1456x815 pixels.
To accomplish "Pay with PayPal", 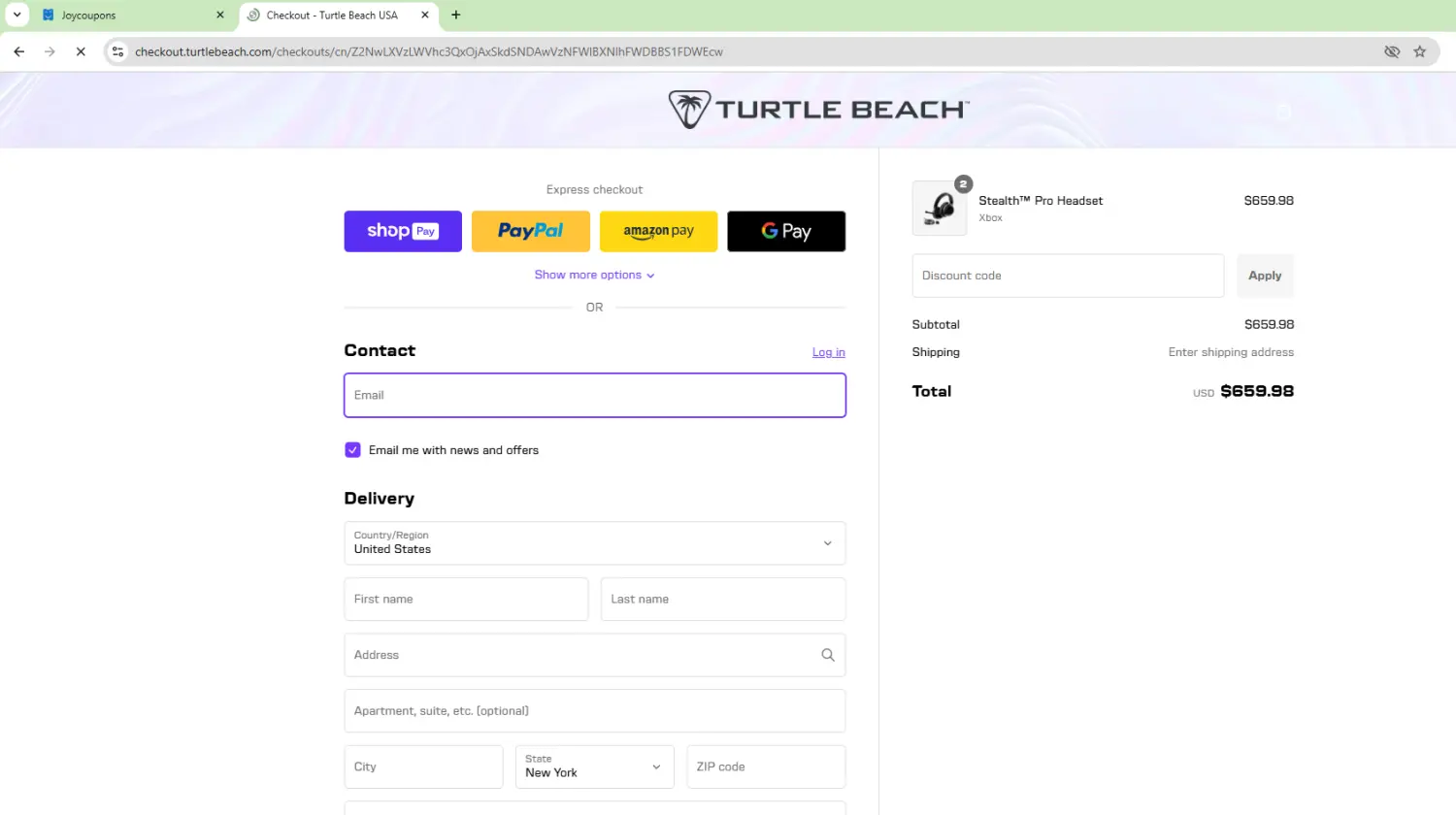I will 531,231.
